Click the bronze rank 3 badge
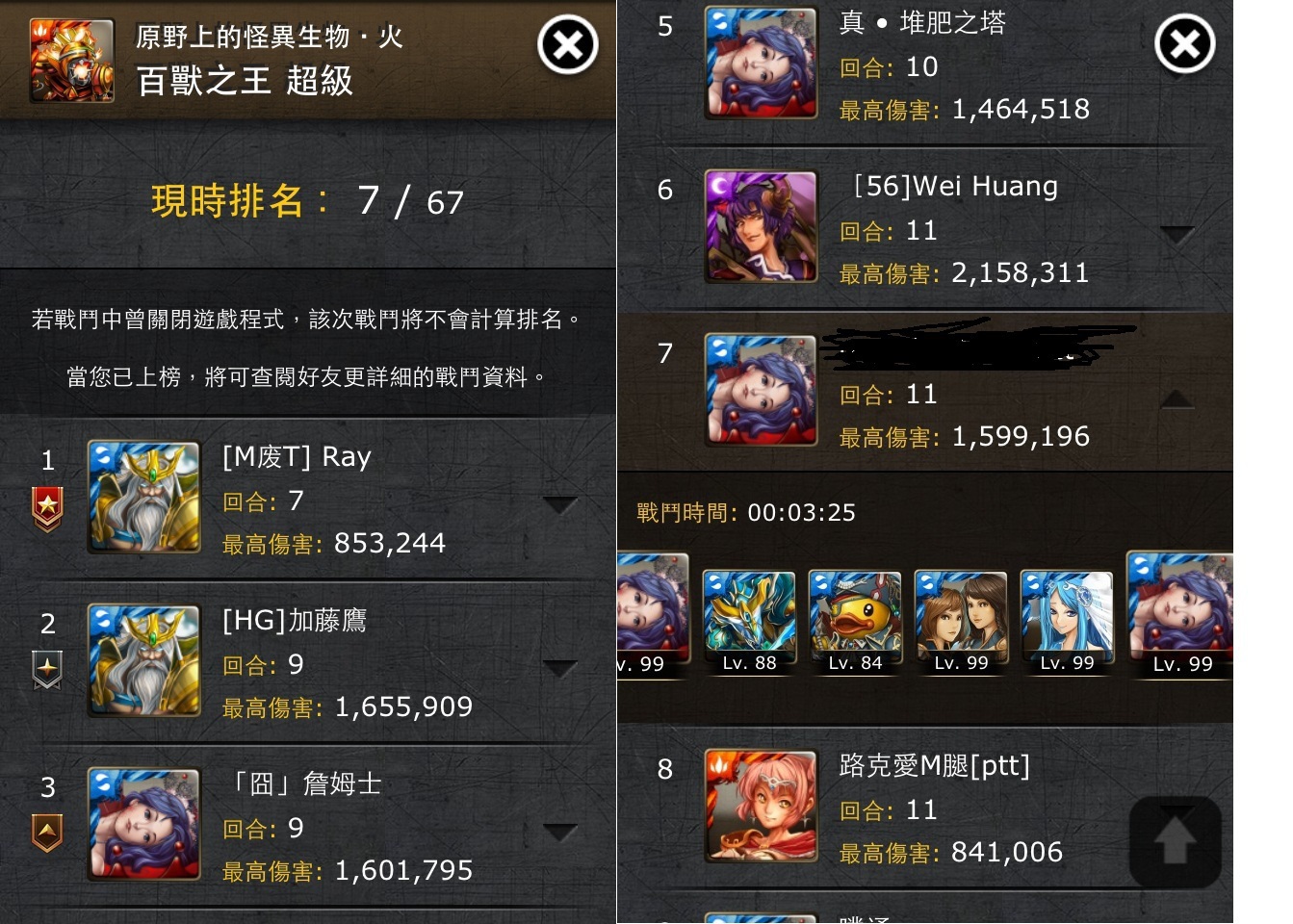Viewport: 1293px width, 924px height. click(47, 833)
